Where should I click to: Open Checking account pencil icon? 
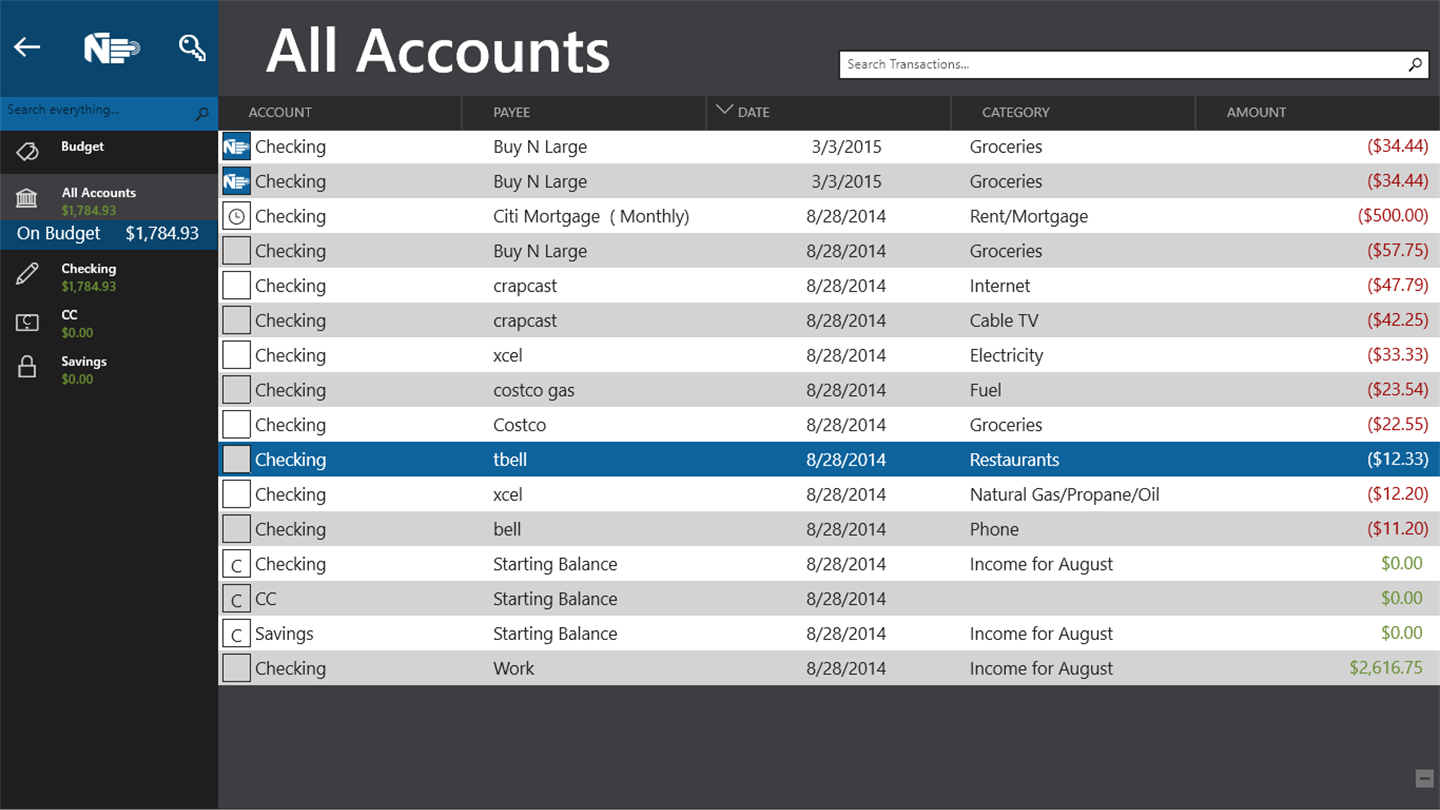tap(27, 274)
